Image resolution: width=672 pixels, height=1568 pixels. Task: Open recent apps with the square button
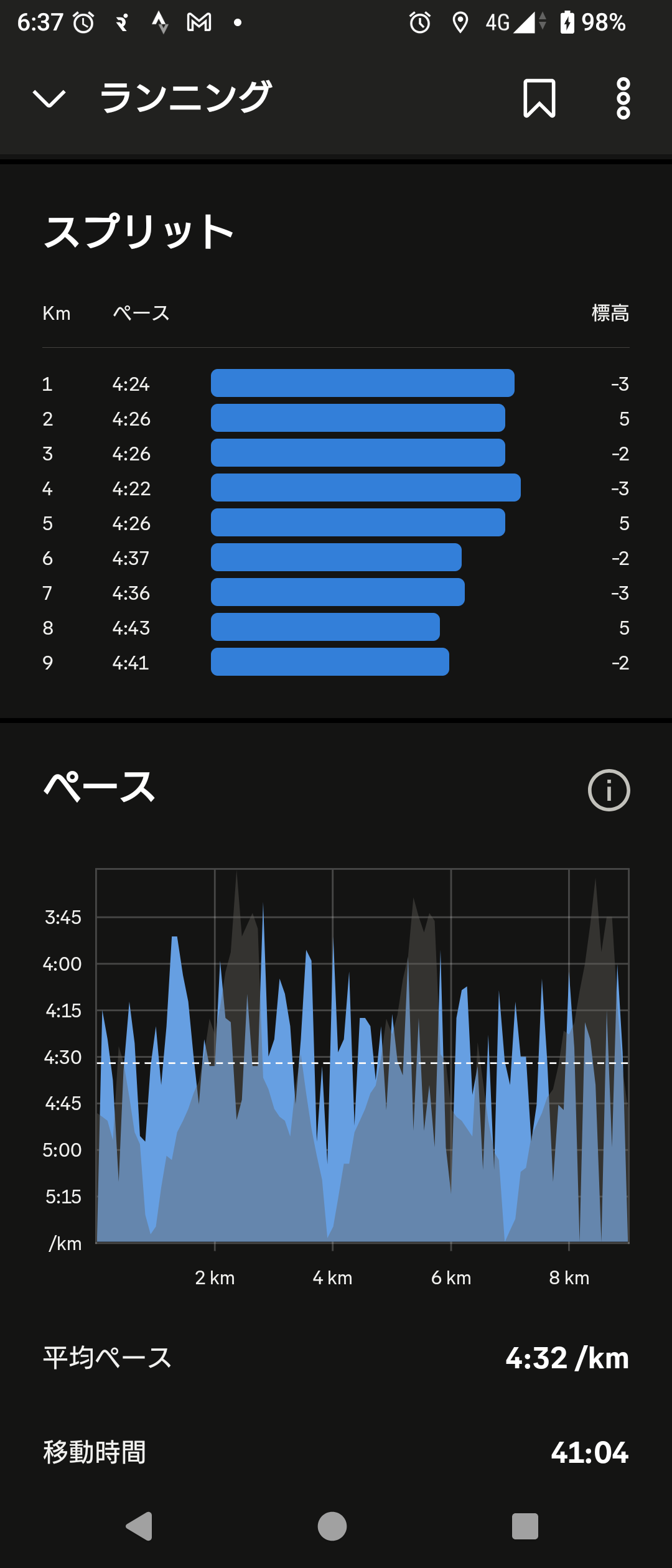coord(525,1526)
